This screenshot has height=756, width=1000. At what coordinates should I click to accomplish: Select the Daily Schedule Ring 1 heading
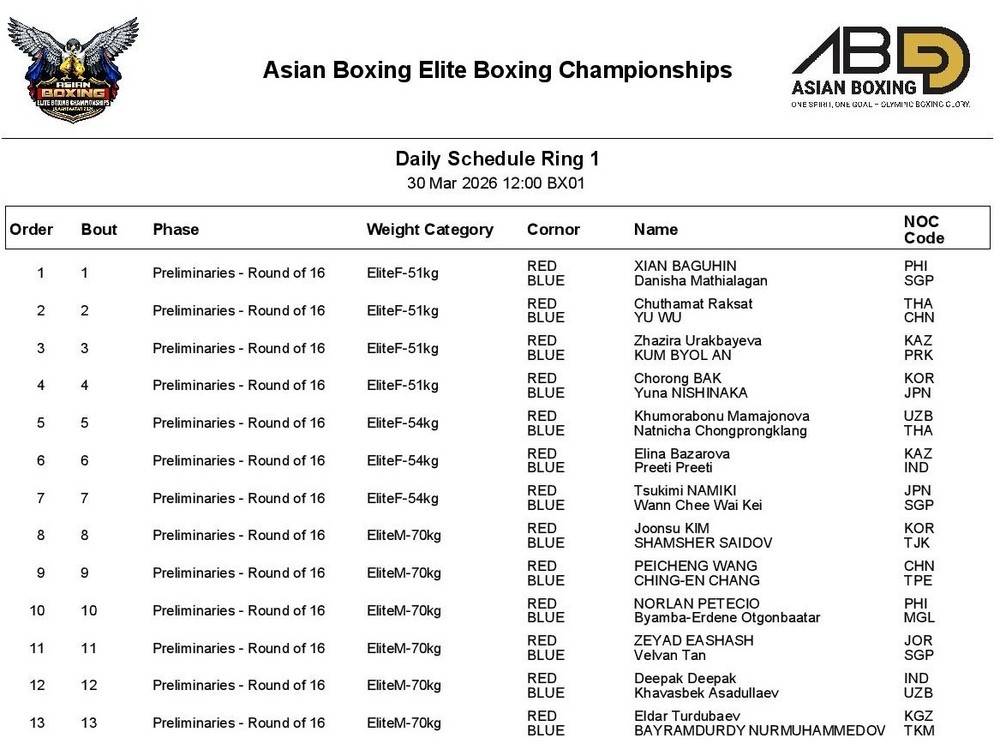497,159
